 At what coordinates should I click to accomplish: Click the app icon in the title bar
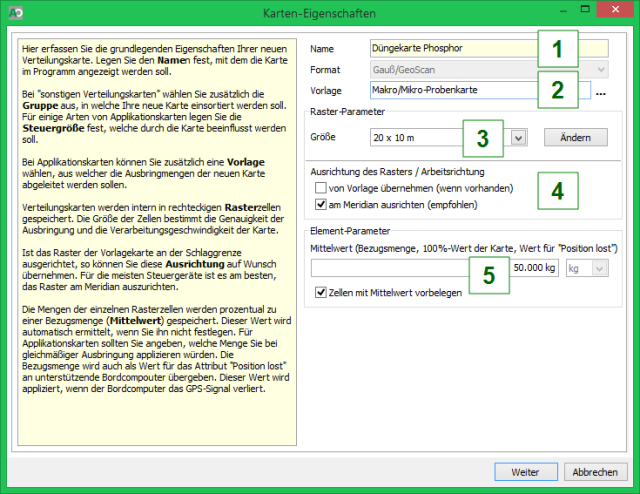[x=14, y=14]
